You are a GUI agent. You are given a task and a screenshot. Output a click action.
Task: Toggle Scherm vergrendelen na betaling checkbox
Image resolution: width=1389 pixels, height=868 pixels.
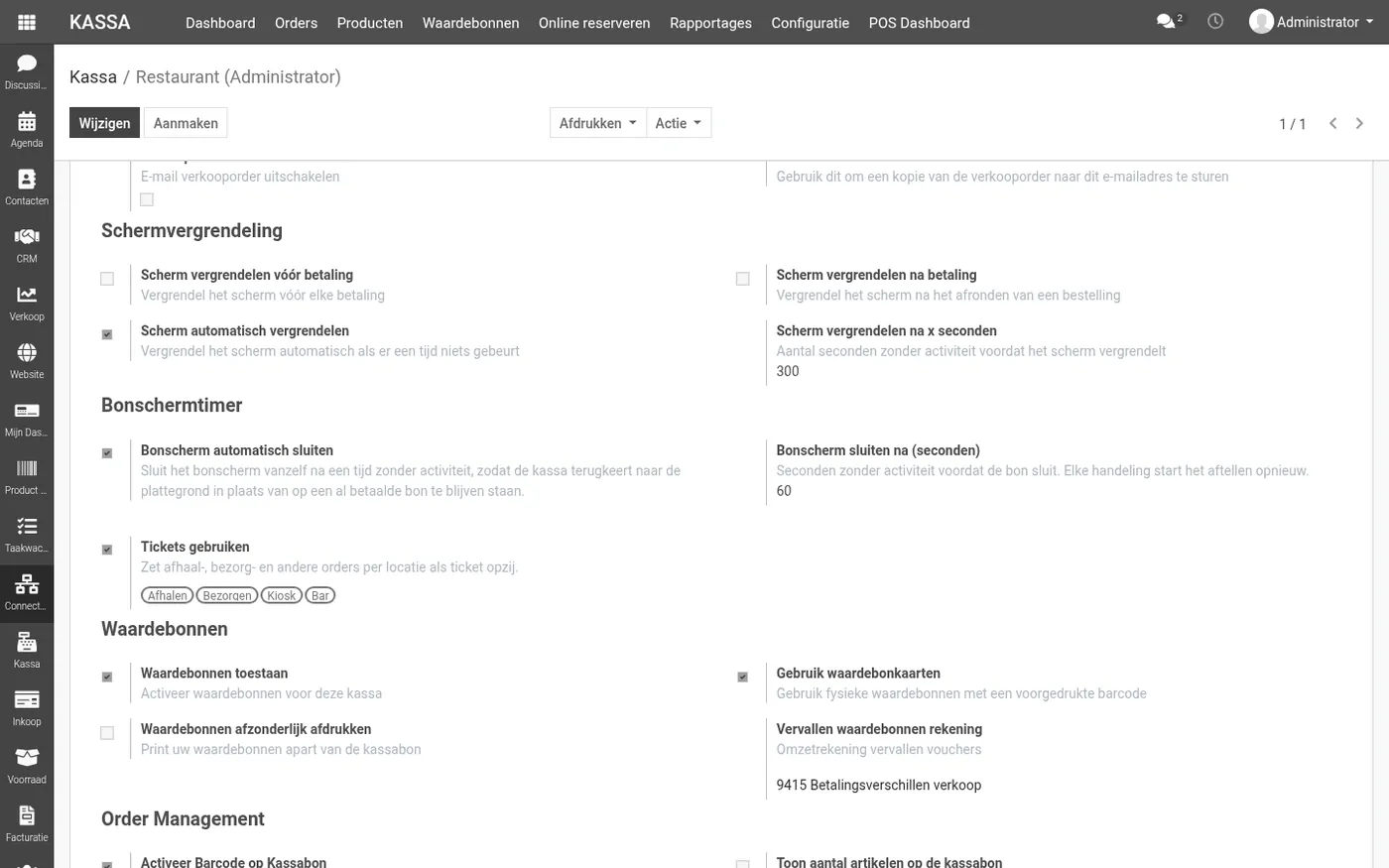[742, 279]
